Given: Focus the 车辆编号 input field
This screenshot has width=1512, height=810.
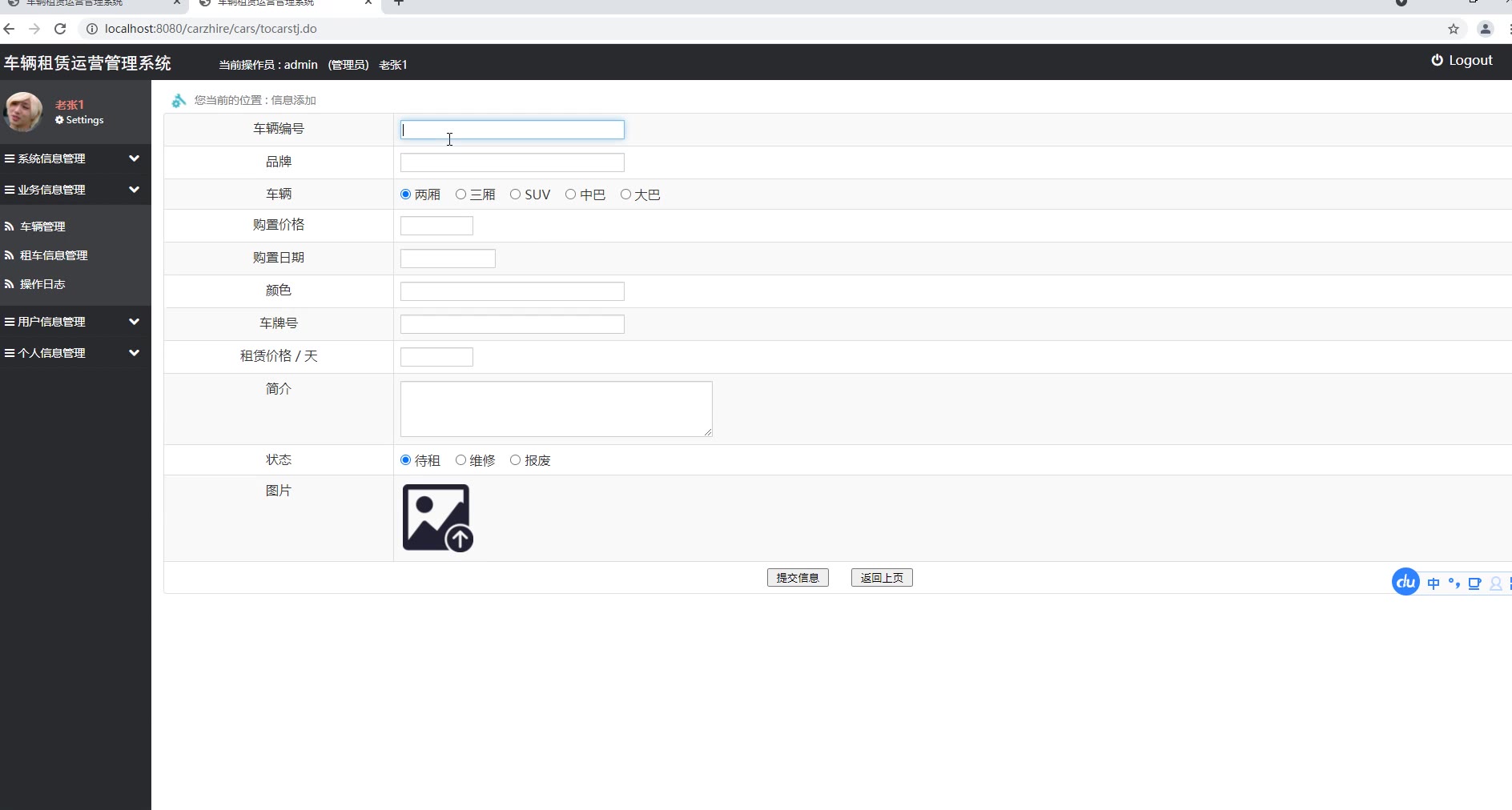Looking at the screenshot, I should tap(513, 130).
